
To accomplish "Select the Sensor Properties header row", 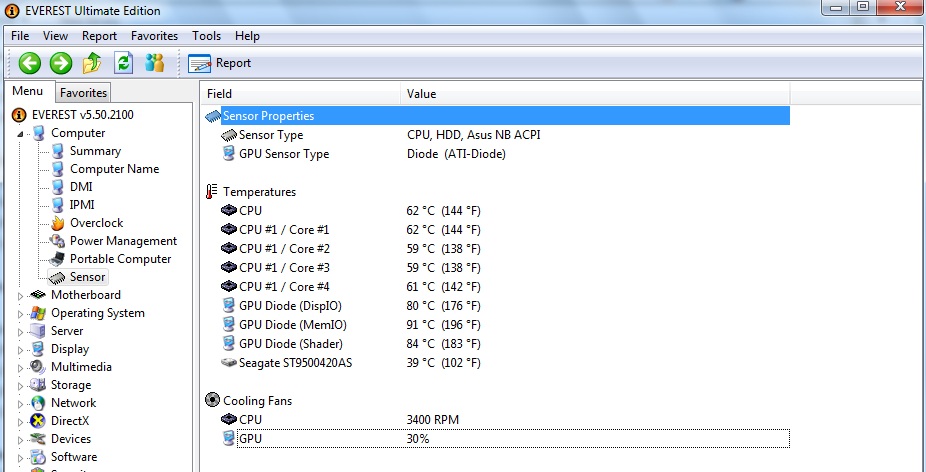I will tap(496, 116).
